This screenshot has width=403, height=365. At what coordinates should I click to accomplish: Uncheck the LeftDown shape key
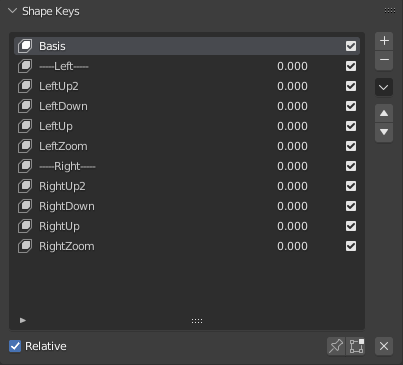point(351,106)
